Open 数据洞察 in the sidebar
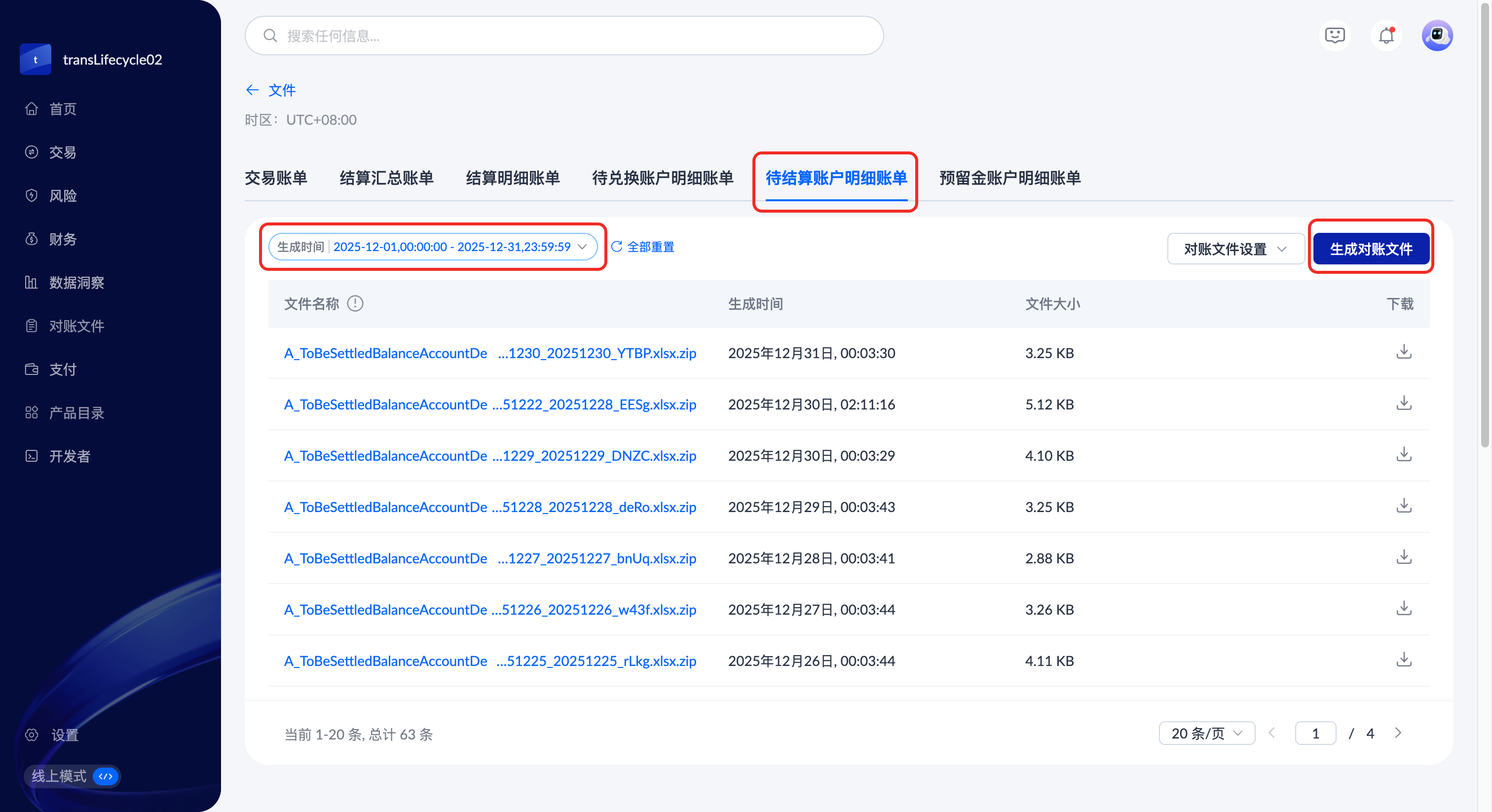This screenshot has width=1492, height=812. (x=76, y=283)
